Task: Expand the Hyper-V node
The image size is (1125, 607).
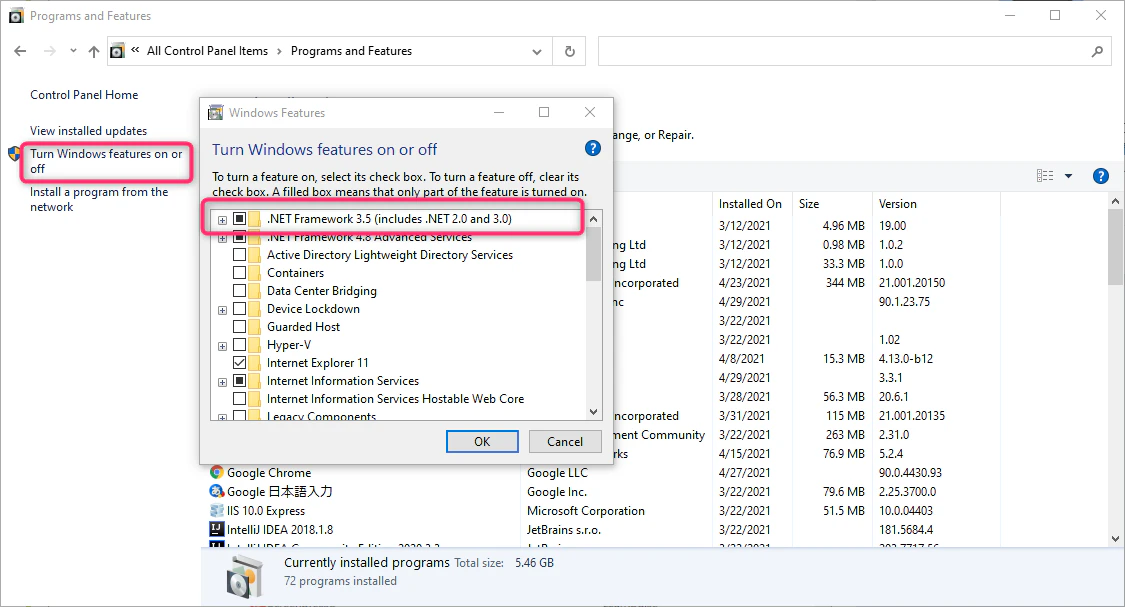Action: pyautogui.click(x=222, y=346)
